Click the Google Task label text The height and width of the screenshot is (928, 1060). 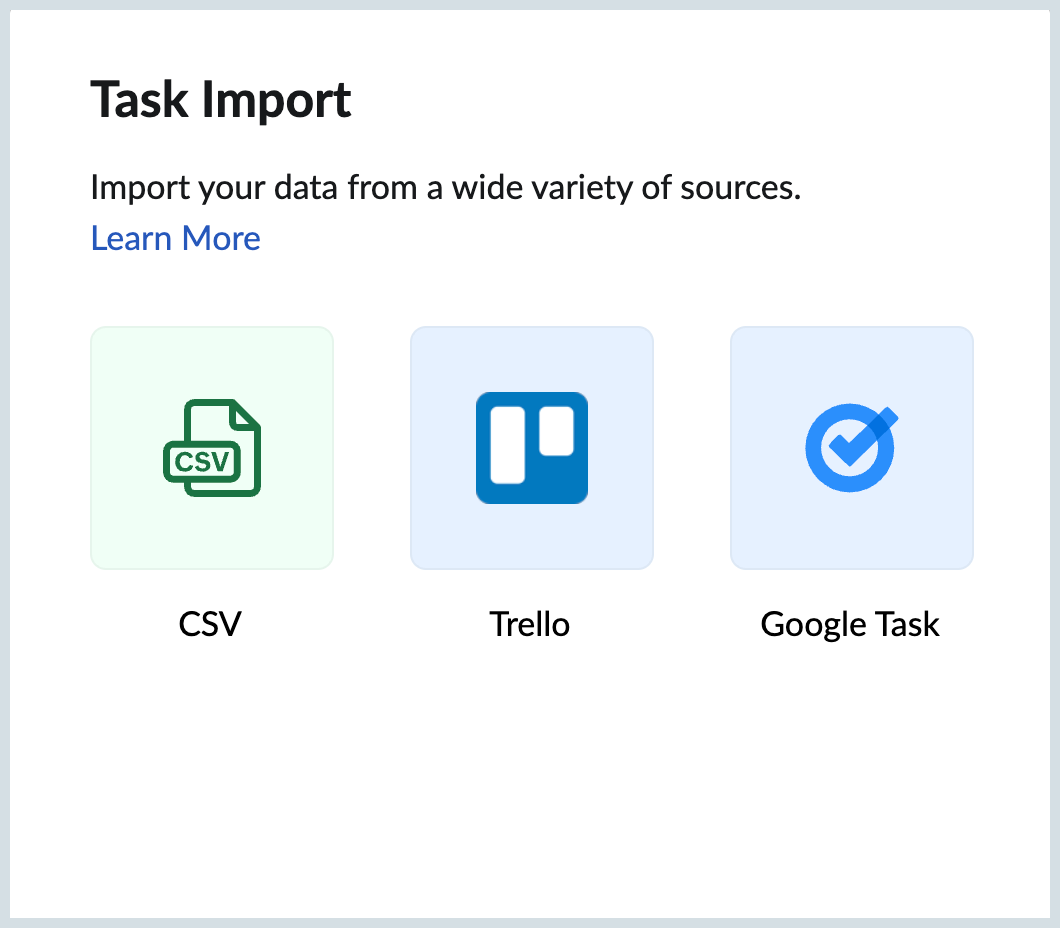[849, 623]
